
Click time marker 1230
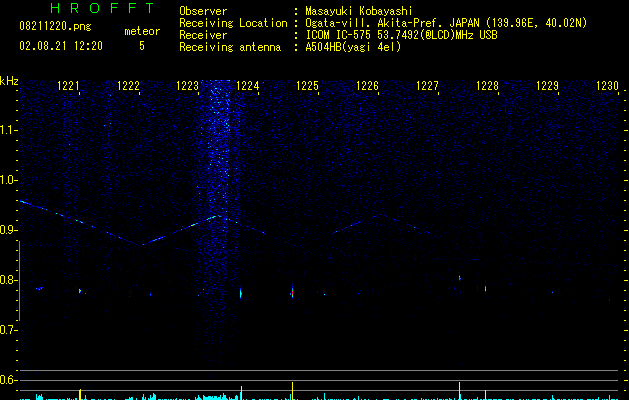607,86
